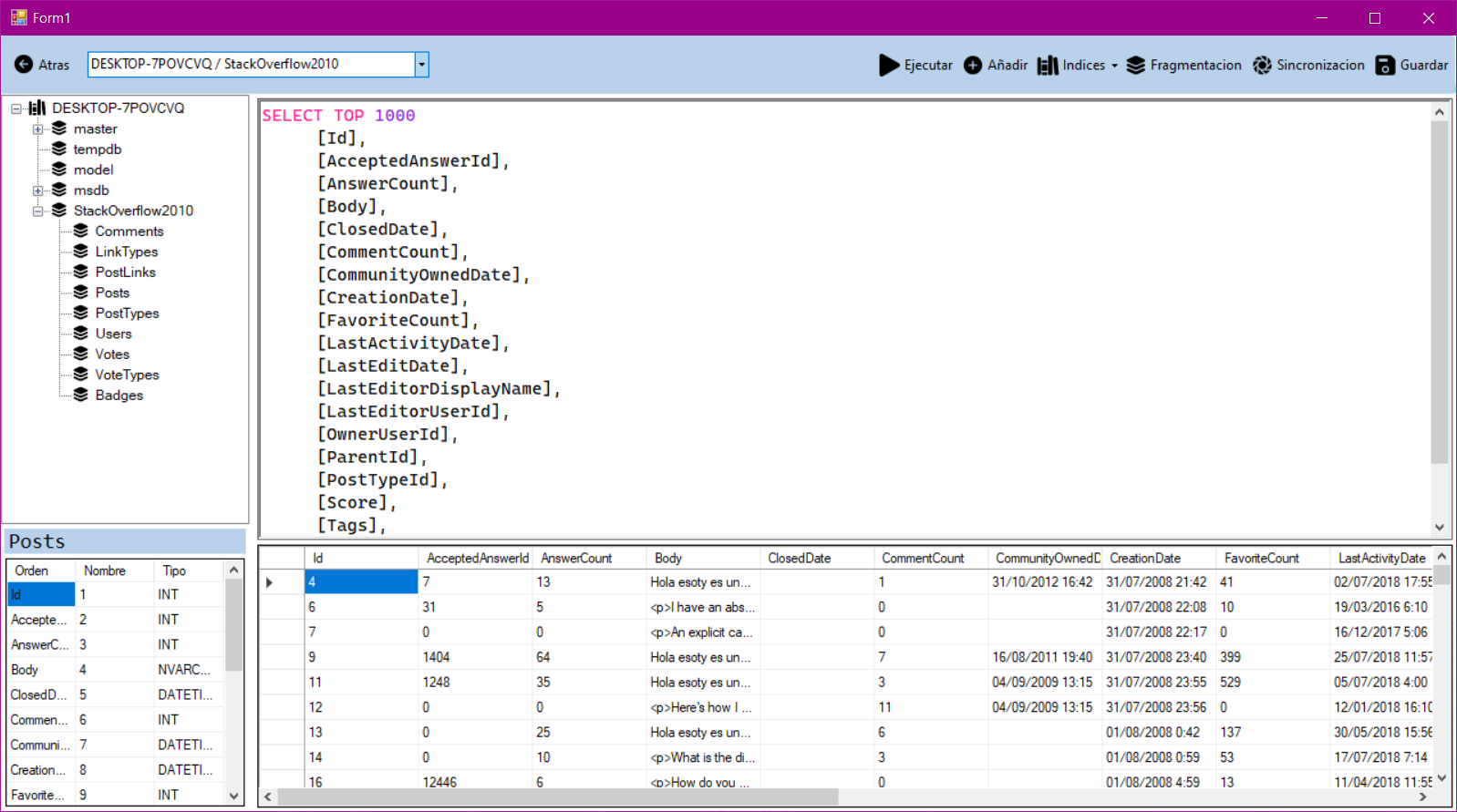Click the DESKTOP-7POVCVQ server icon in tree

point(37,108)
